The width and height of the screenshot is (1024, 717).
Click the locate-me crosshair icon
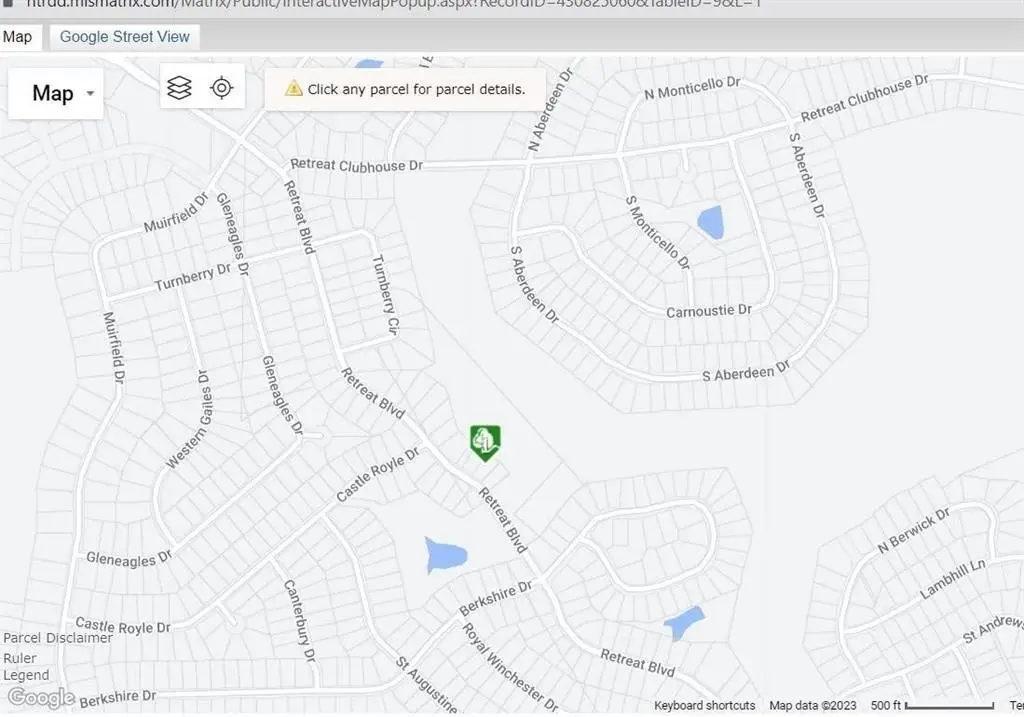[221, 88]
